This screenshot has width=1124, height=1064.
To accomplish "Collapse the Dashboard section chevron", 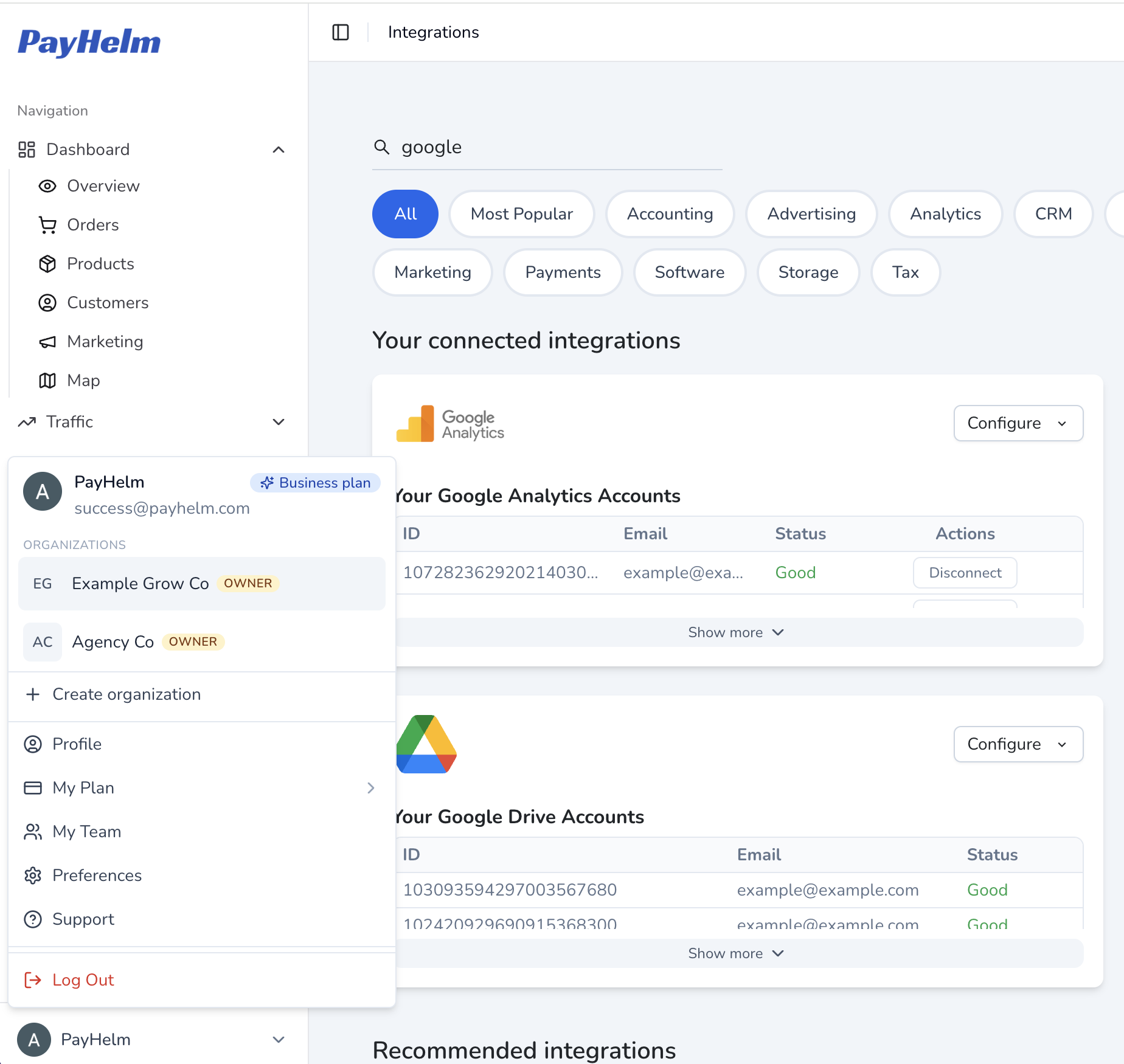I will tap(279, 150).
